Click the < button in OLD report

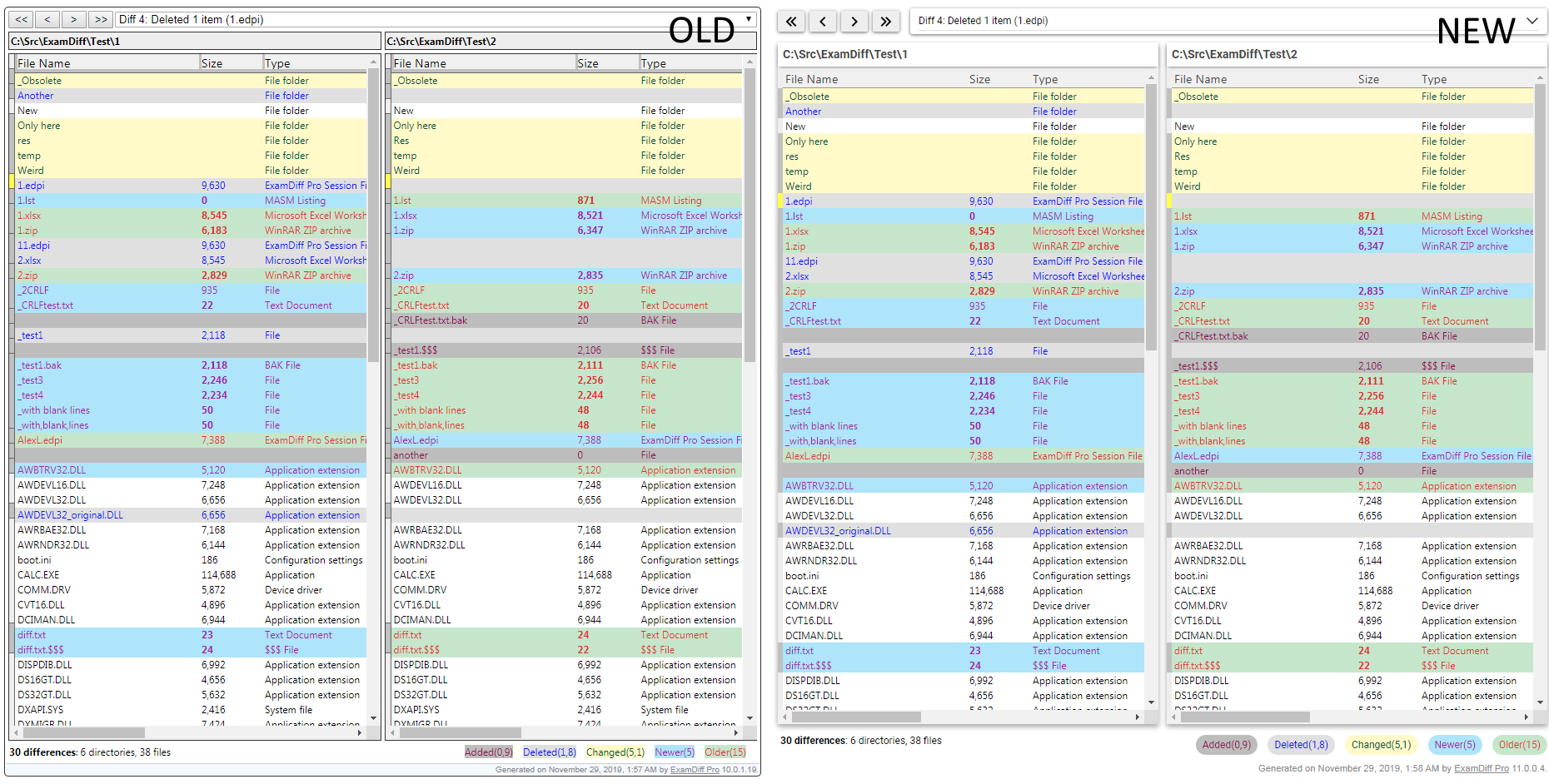point(47,19)
